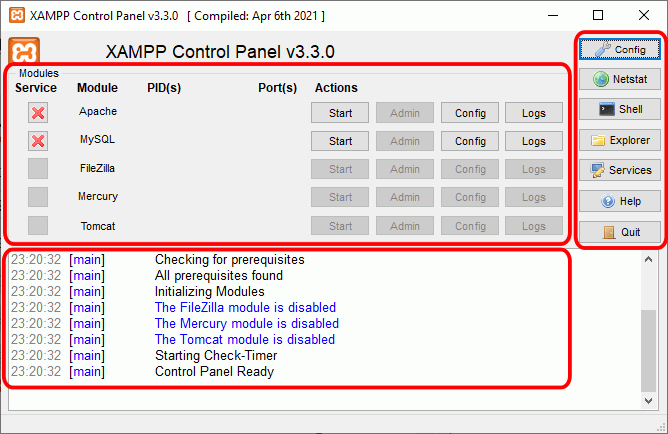Click 'Checking for prerequisites' log entry
The height and width of the screenshot is (434, 668).
pyautogui.click(x=230, y=259)
